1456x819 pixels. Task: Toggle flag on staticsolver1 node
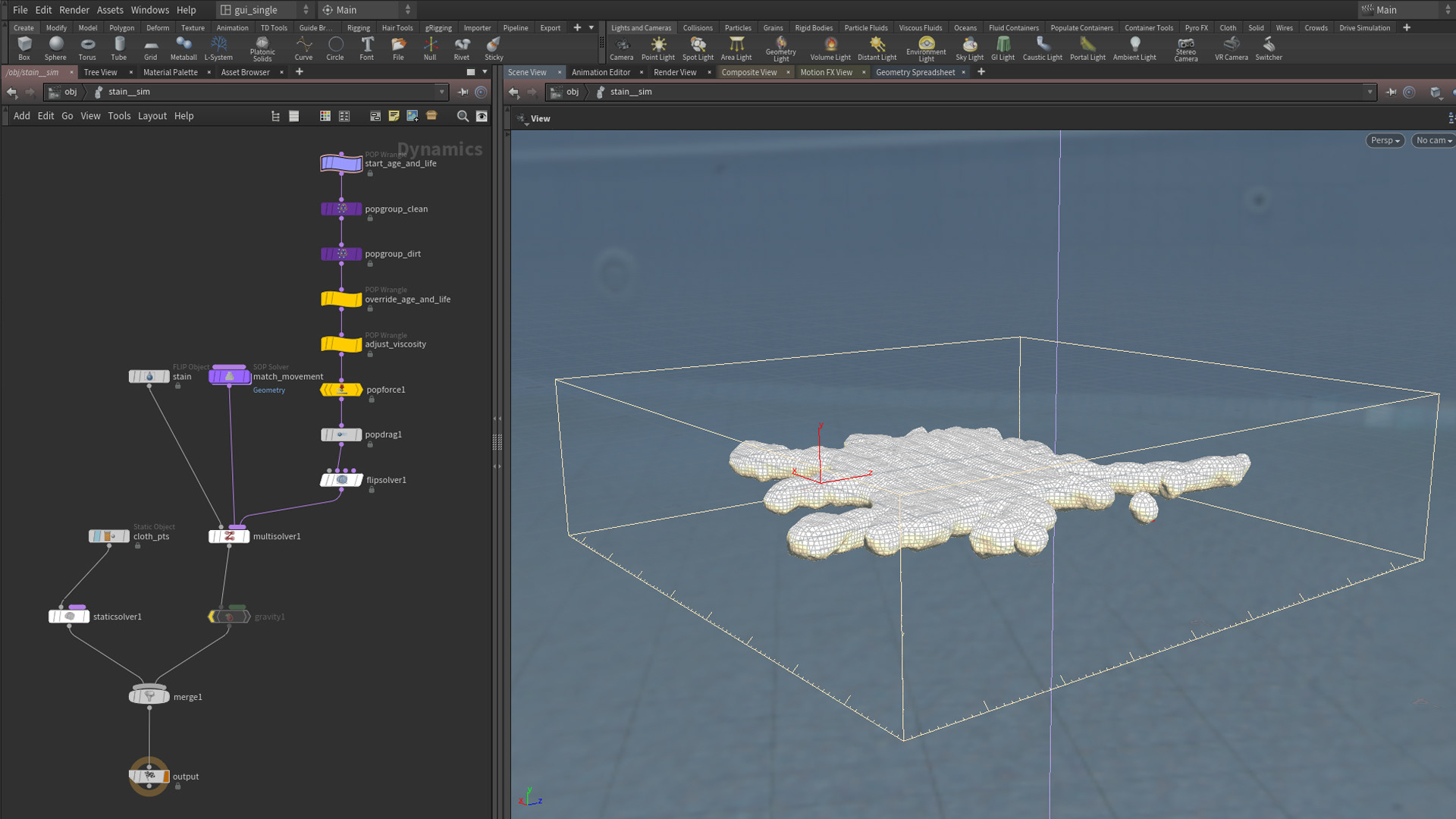85,617
